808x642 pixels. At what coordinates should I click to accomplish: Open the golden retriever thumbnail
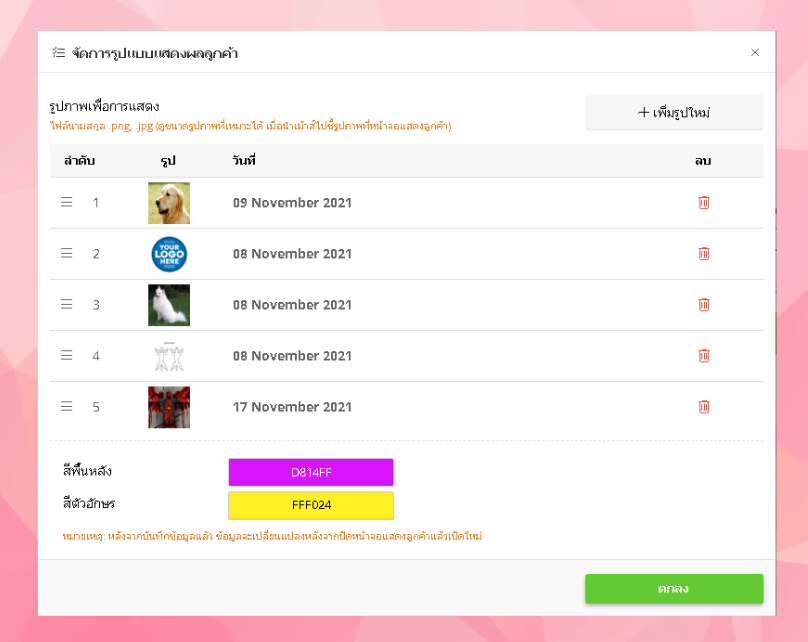pyautogui.click(x=169, y=203)
